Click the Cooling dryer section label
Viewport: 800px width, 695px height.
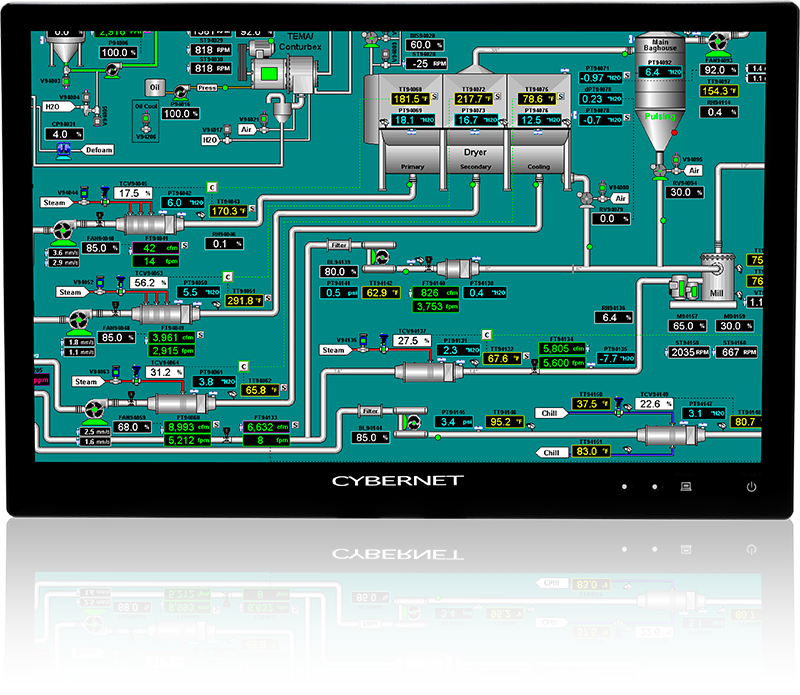click(x=538, y=167)
